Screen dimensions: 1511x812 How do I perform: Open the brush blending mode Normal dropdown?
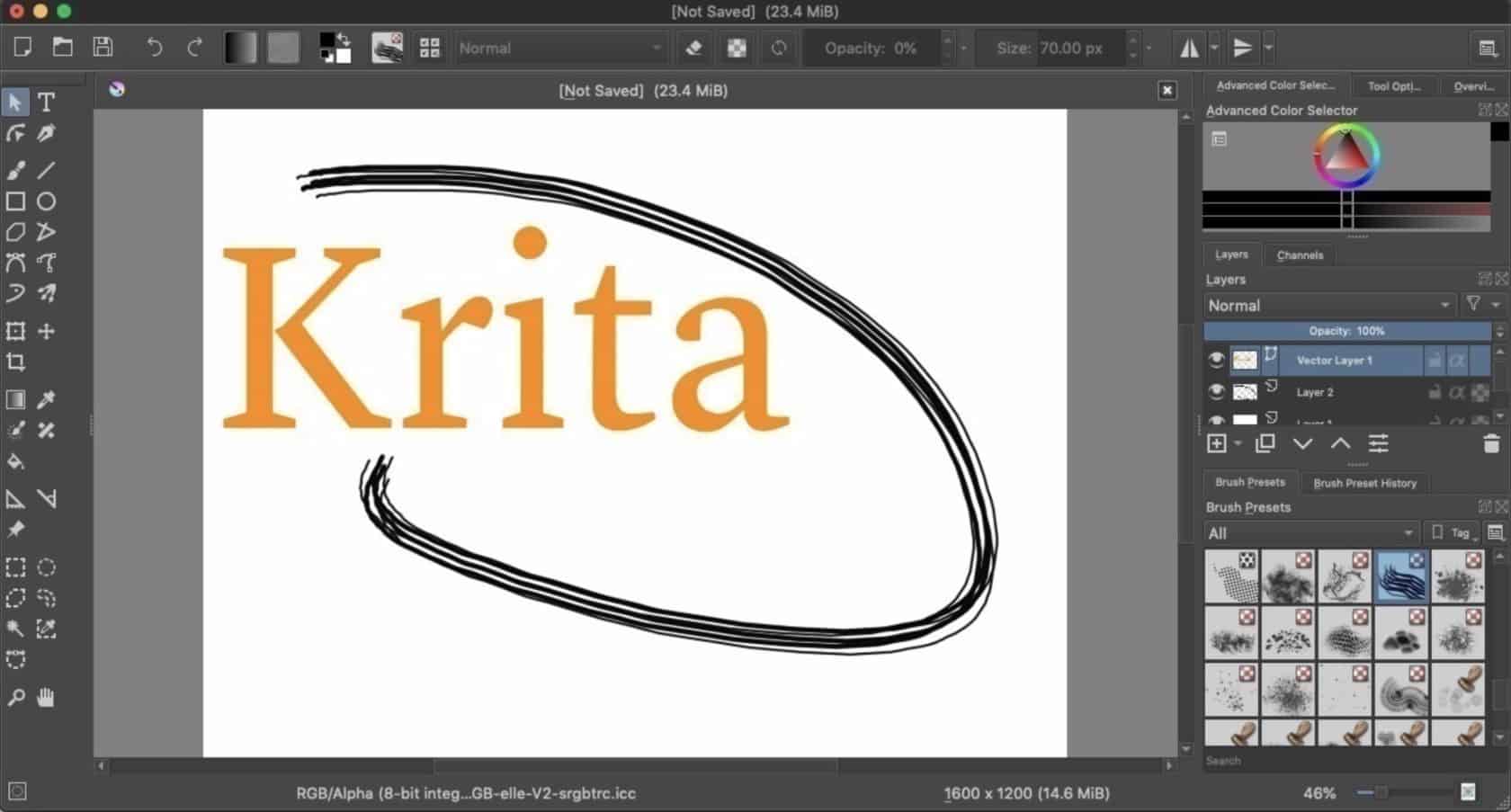coord(561,48)
